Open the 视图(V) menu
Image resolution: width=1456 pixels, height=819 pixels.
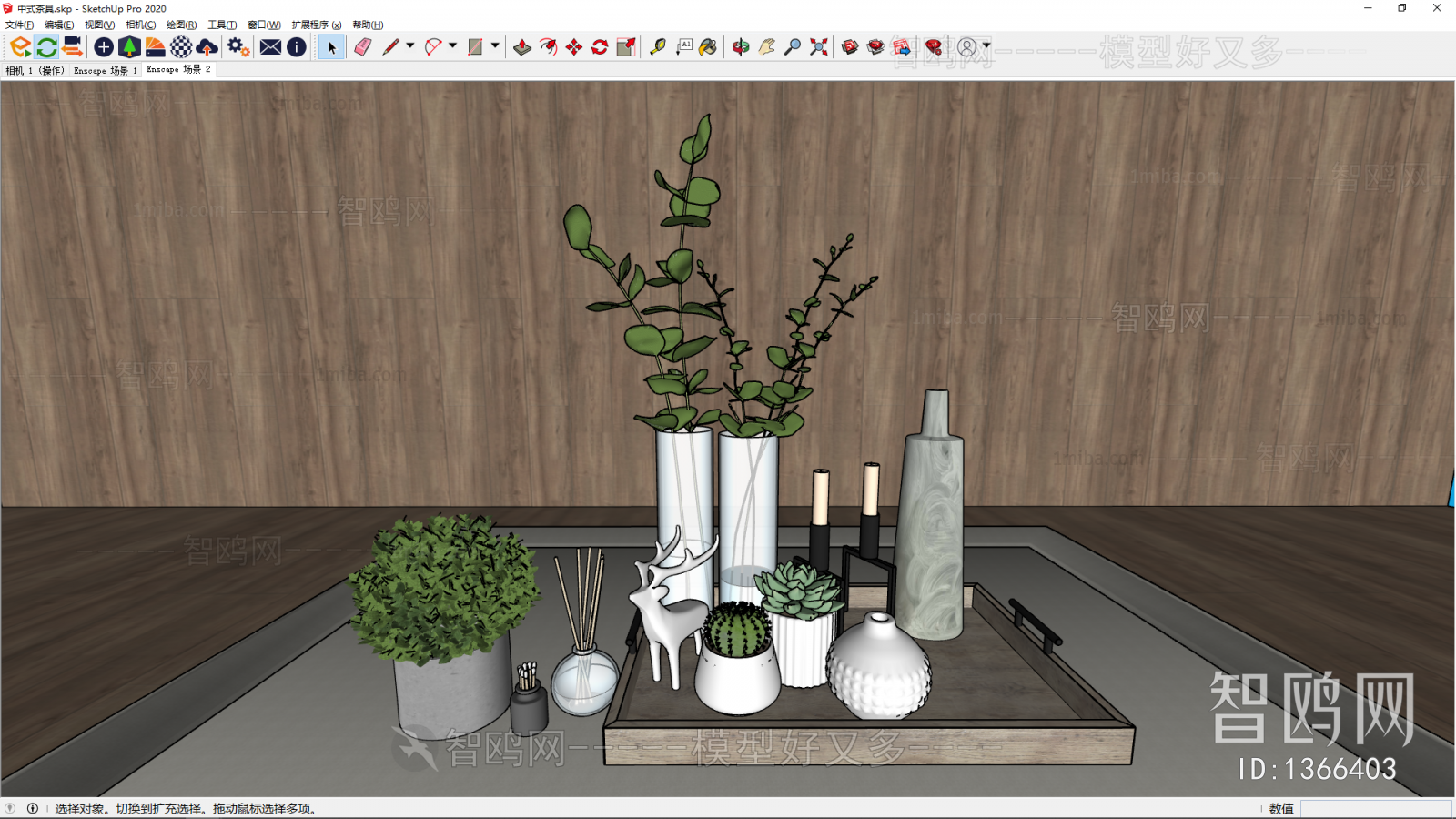click(x=99, y=25)
